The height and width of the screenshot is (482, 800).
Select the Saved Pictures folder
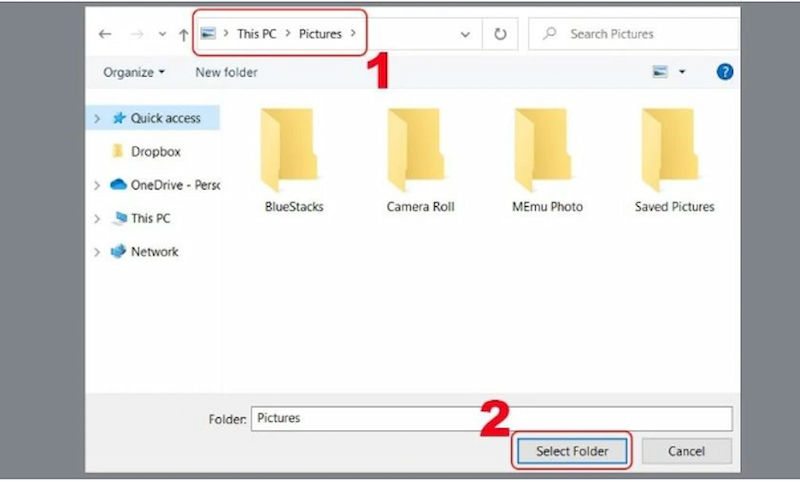[x=674, y=160]
